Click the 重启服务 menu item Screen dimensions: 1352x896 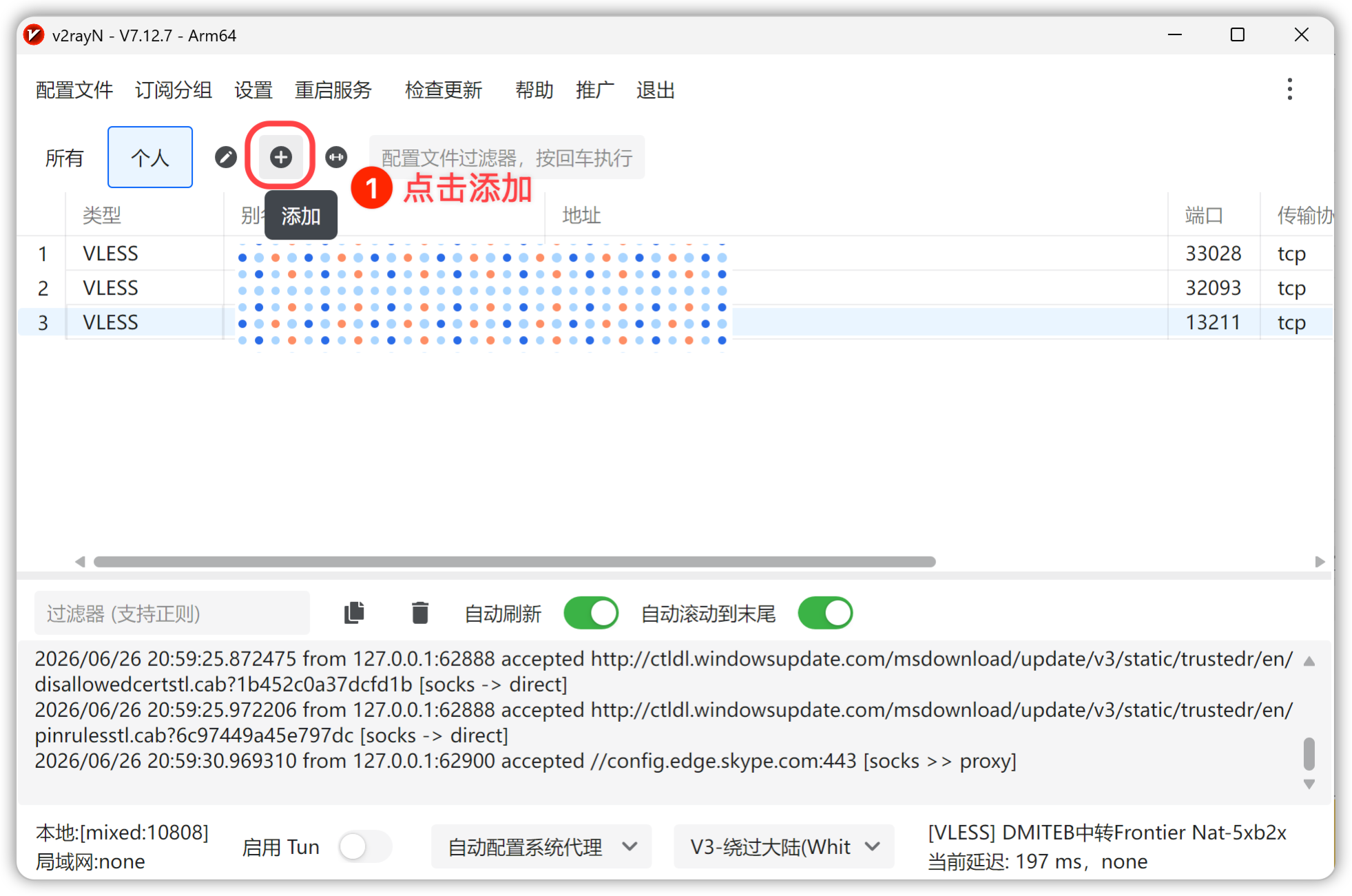click(x=333, y=90)
